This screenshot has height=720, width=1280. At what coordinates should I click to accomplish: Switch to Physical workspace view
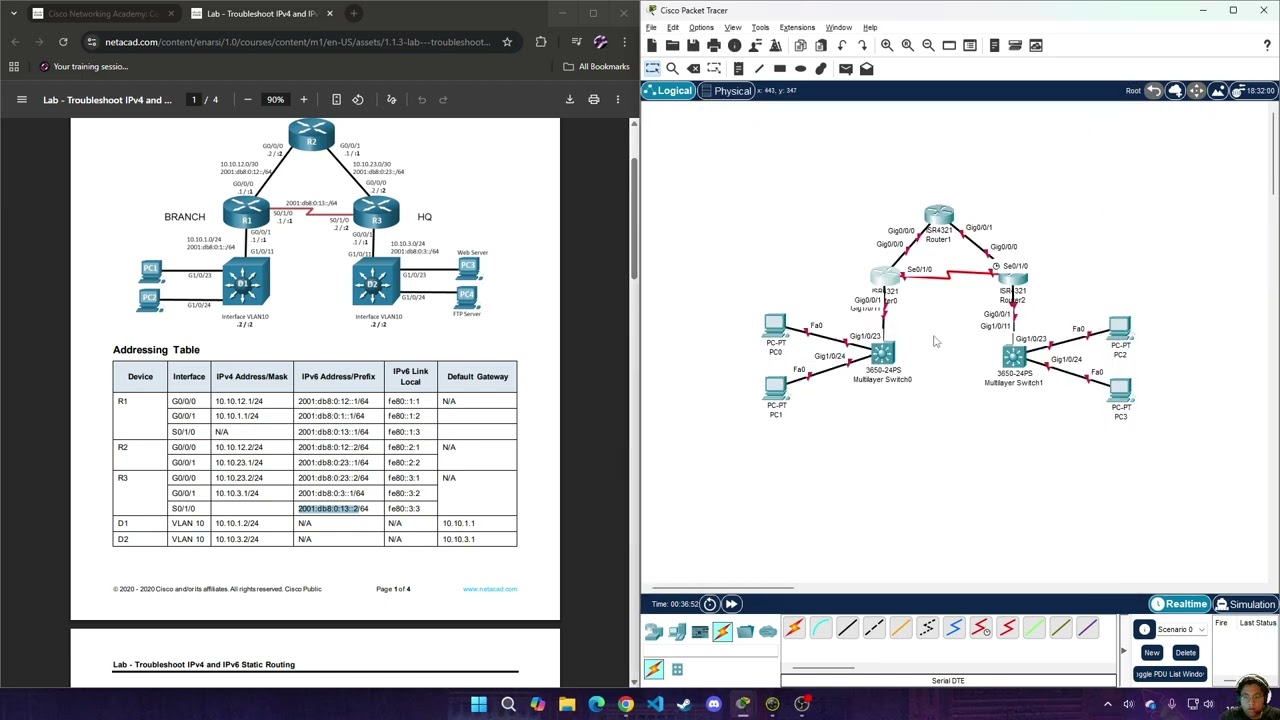727,91
